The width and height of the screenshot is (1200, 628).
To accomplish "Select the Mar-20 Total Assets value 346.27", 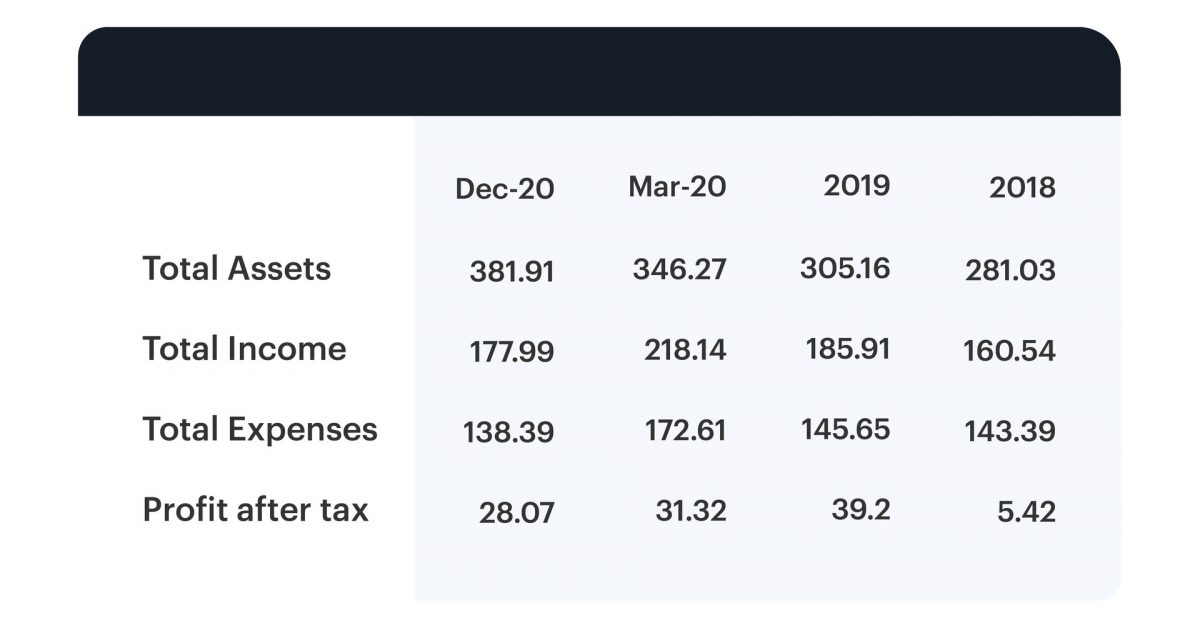I will pos(679,268).
